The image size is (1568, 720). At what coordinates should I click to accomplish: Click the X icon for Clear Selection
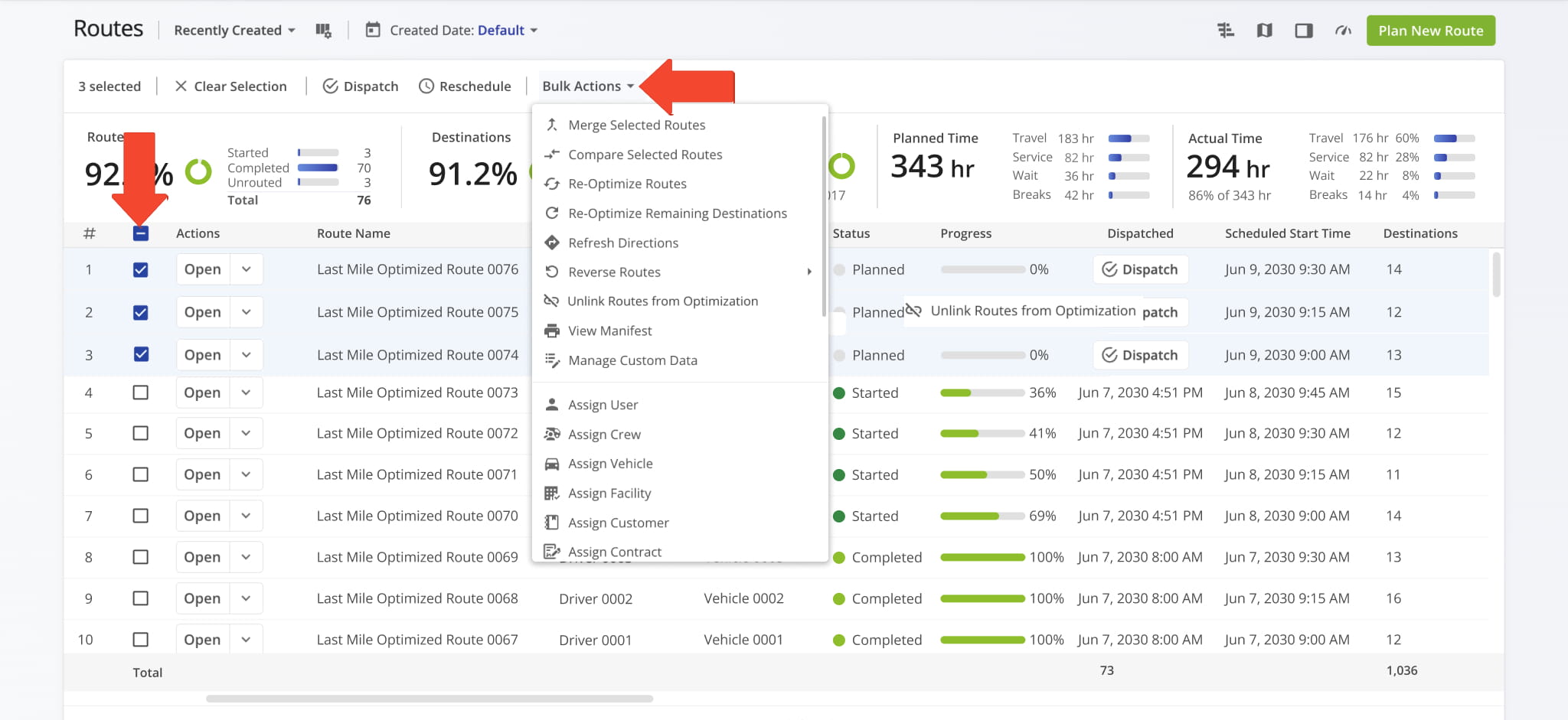181,86
